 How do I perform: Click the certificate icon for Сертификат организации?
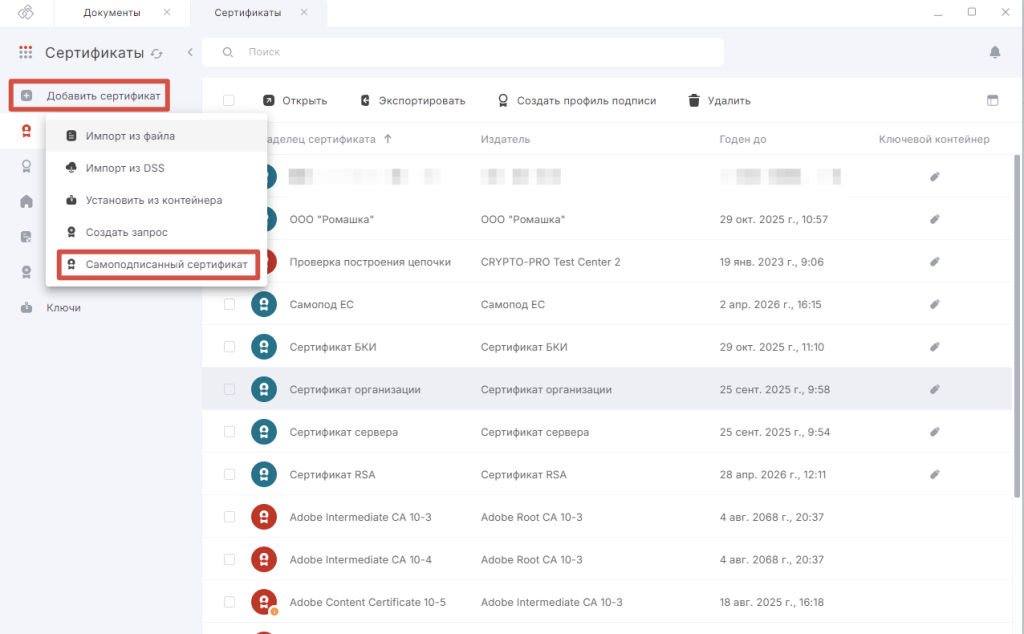point(264,389)
